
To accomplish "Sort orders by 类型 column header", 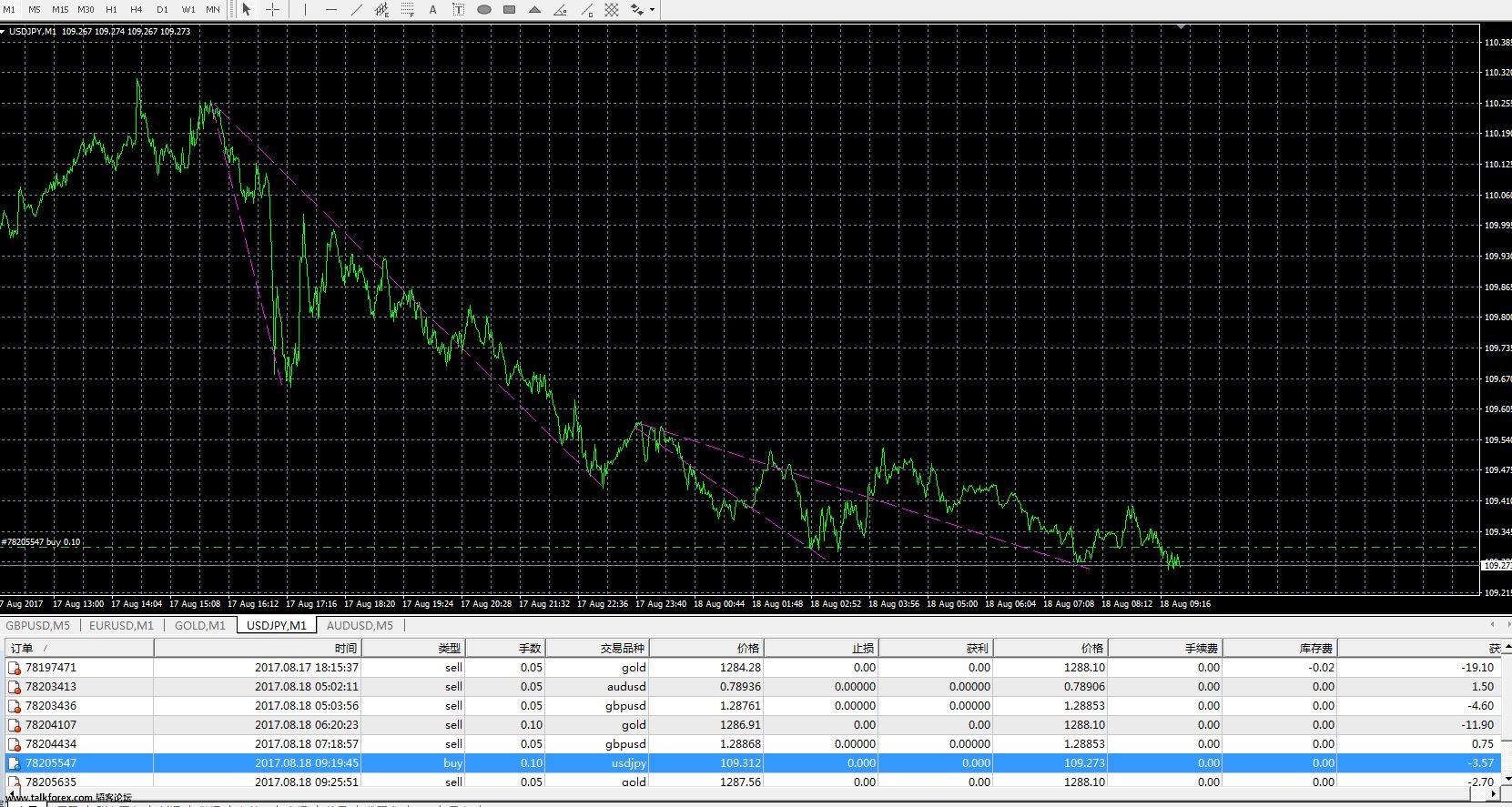I will pos(414,648).
